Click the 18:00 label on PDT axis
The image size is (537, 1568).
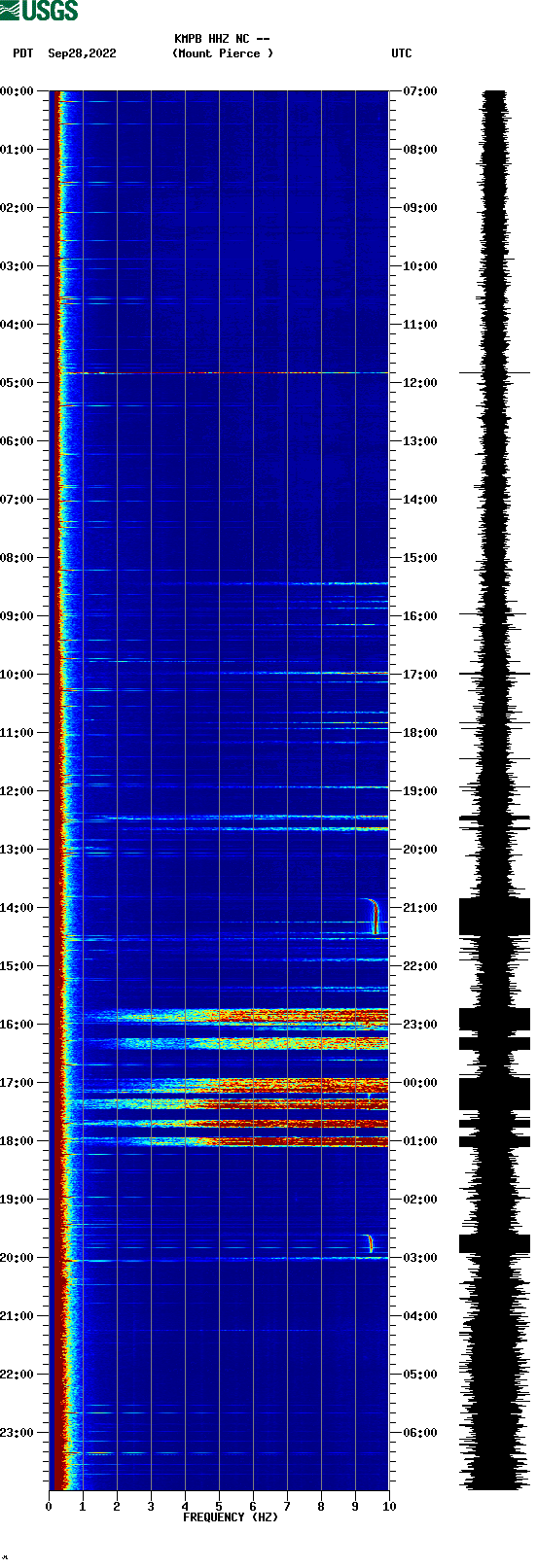pos(17,1141)
